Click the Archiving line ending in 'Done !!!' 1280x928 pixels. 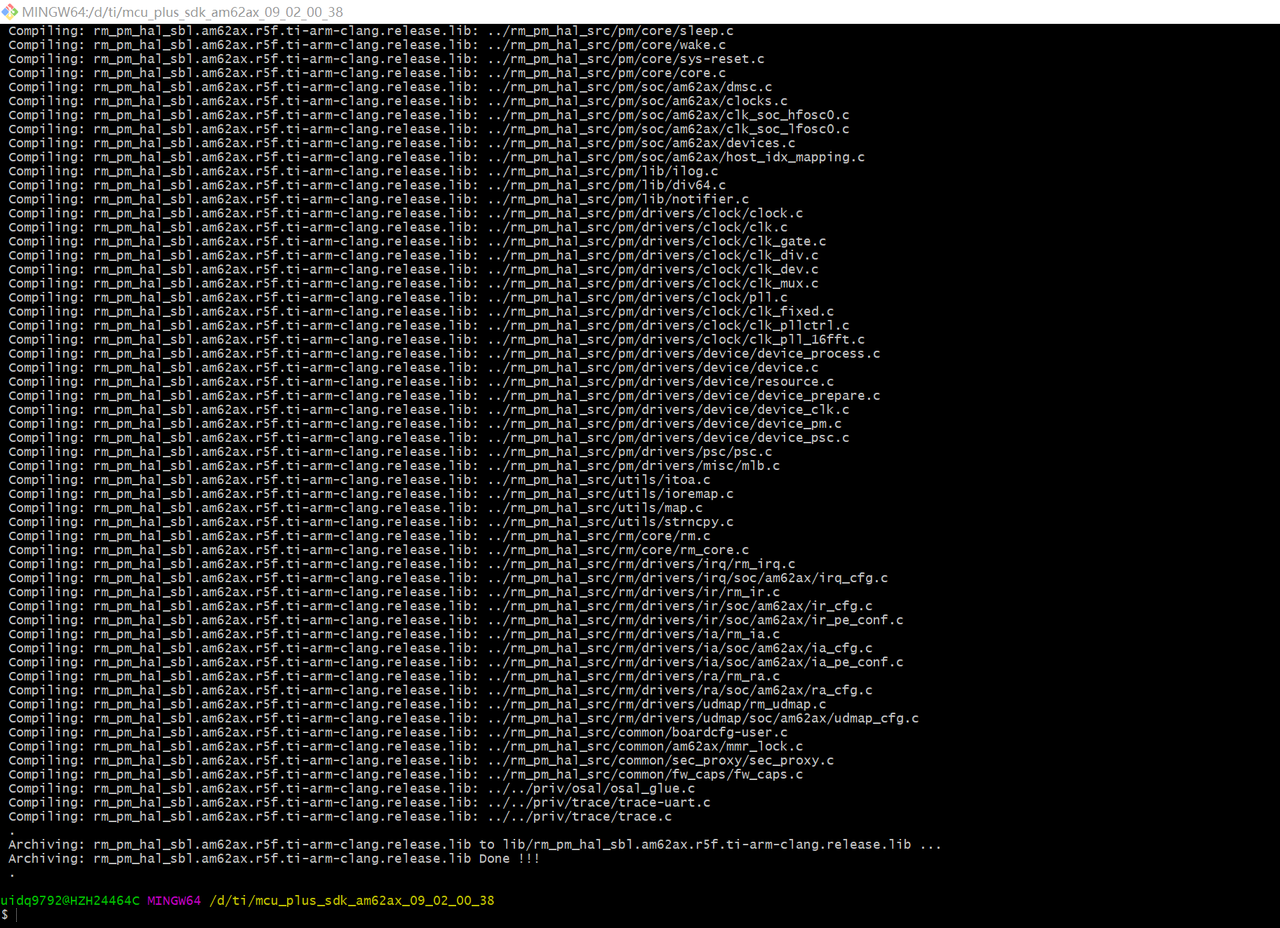coord(273,858)
